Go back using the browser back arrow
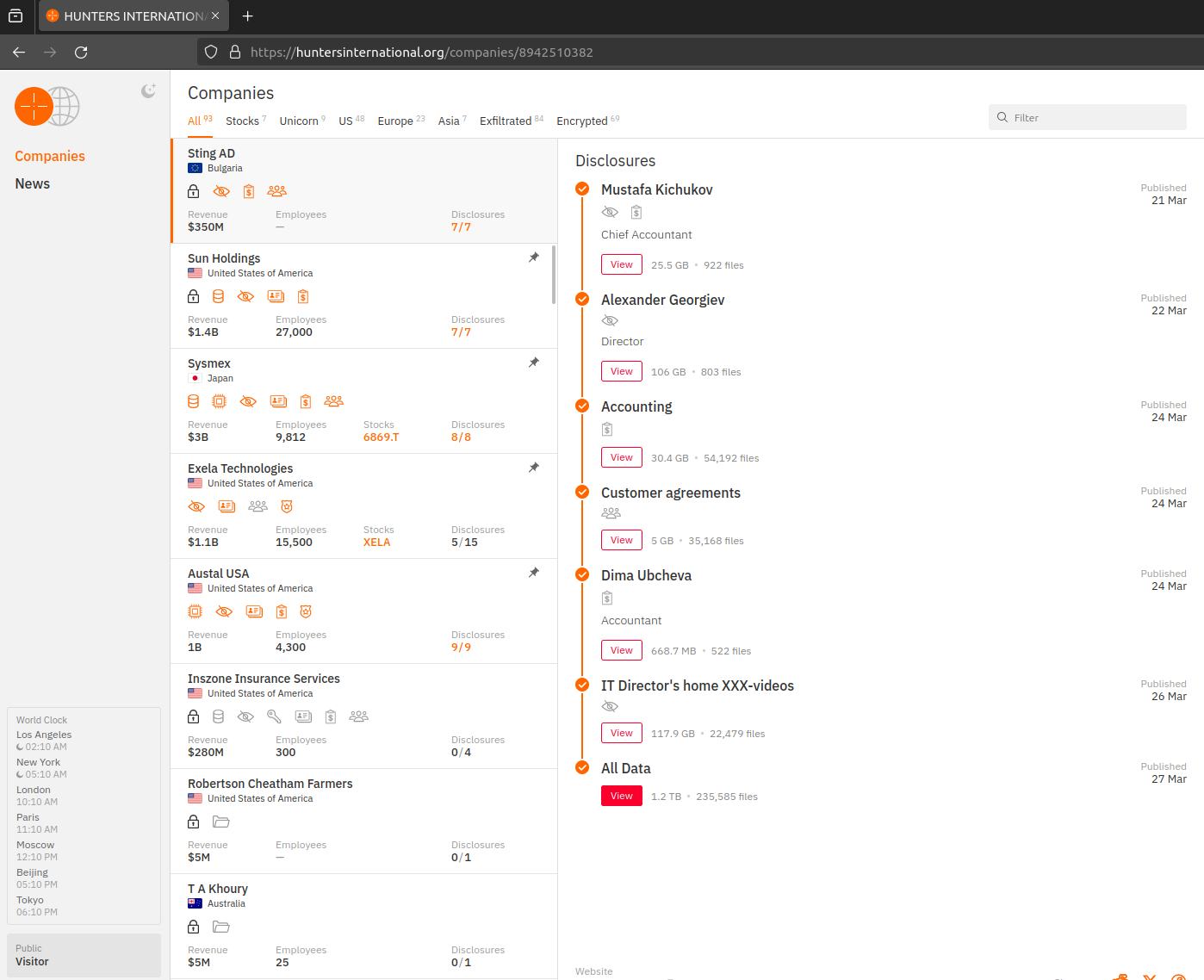The height and width of the screenshot is (980, 1204). 19,53
